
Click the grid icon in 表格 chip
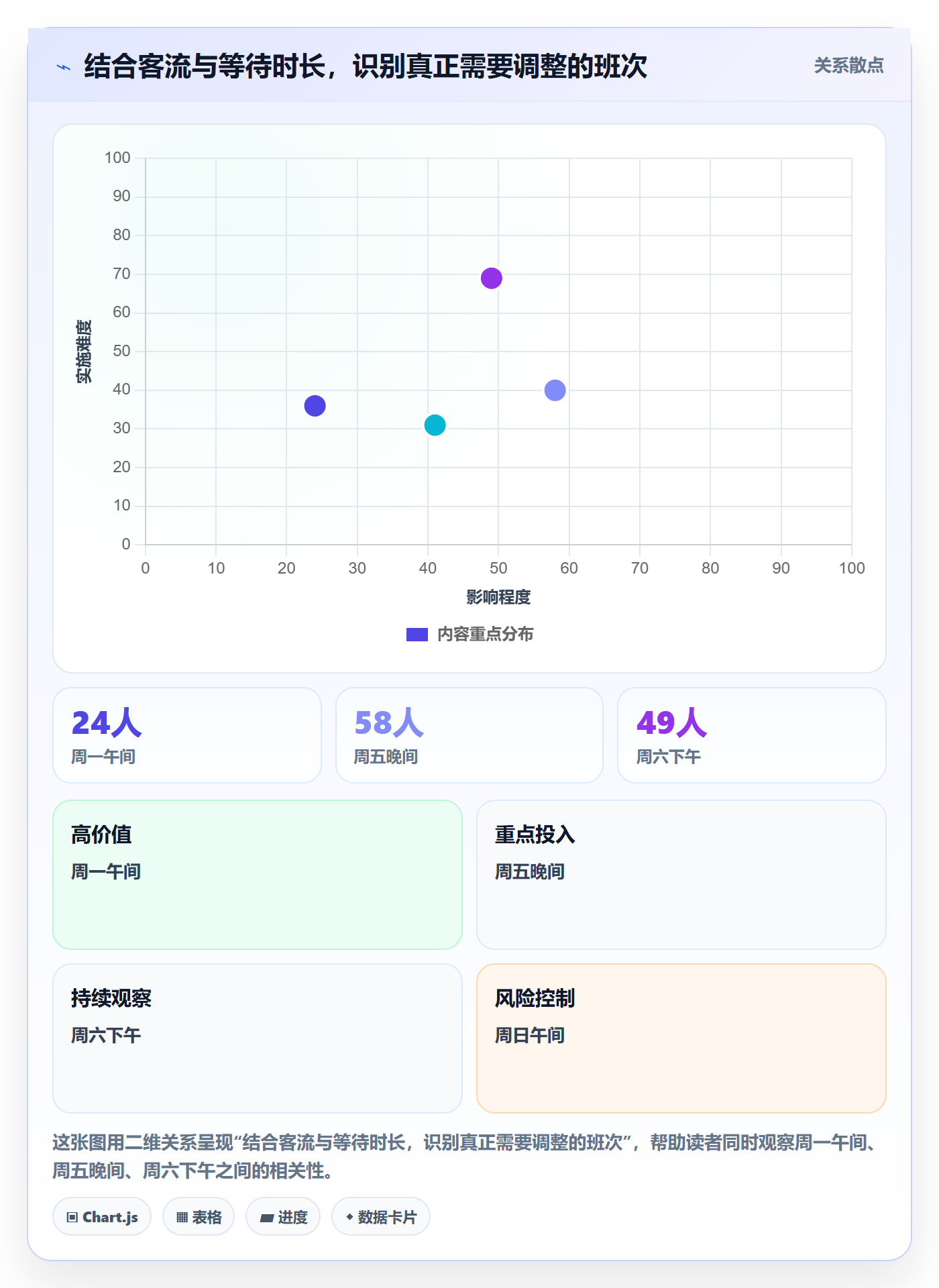[x=182, y=1217]
